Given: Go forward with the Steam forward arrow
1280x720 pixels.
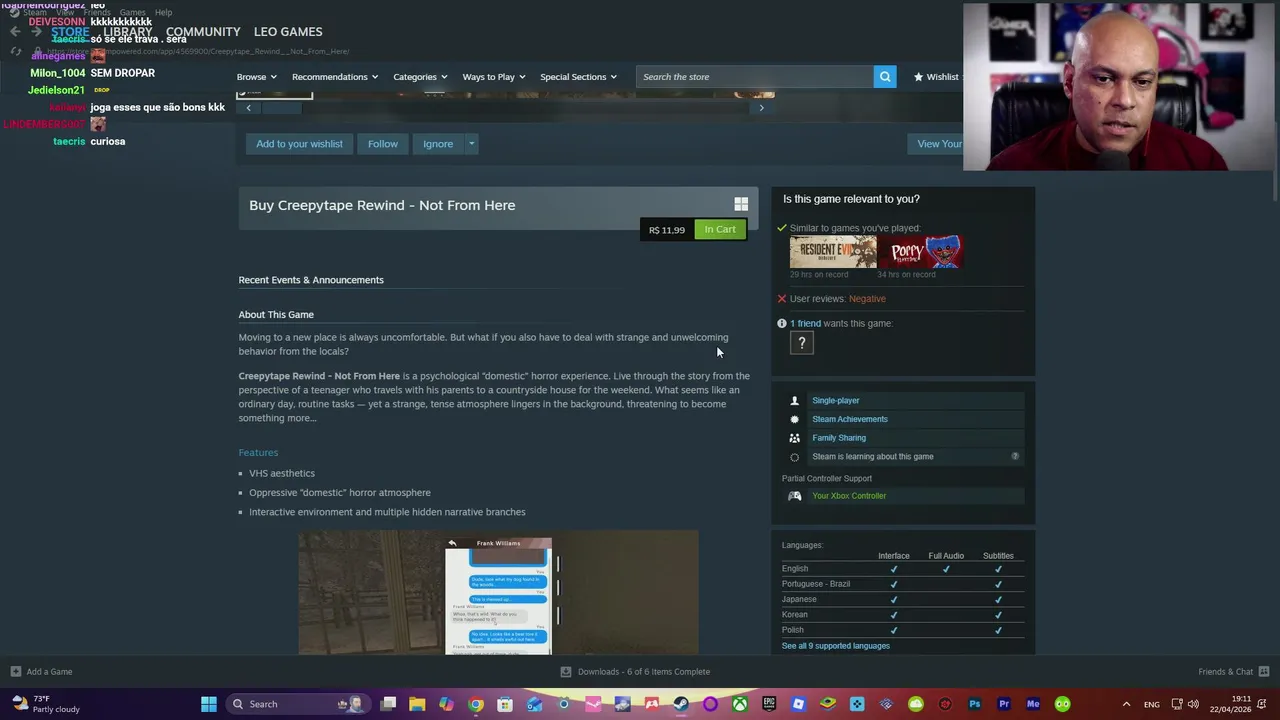Looking at the screenshot, I should (x=37, y=32).
